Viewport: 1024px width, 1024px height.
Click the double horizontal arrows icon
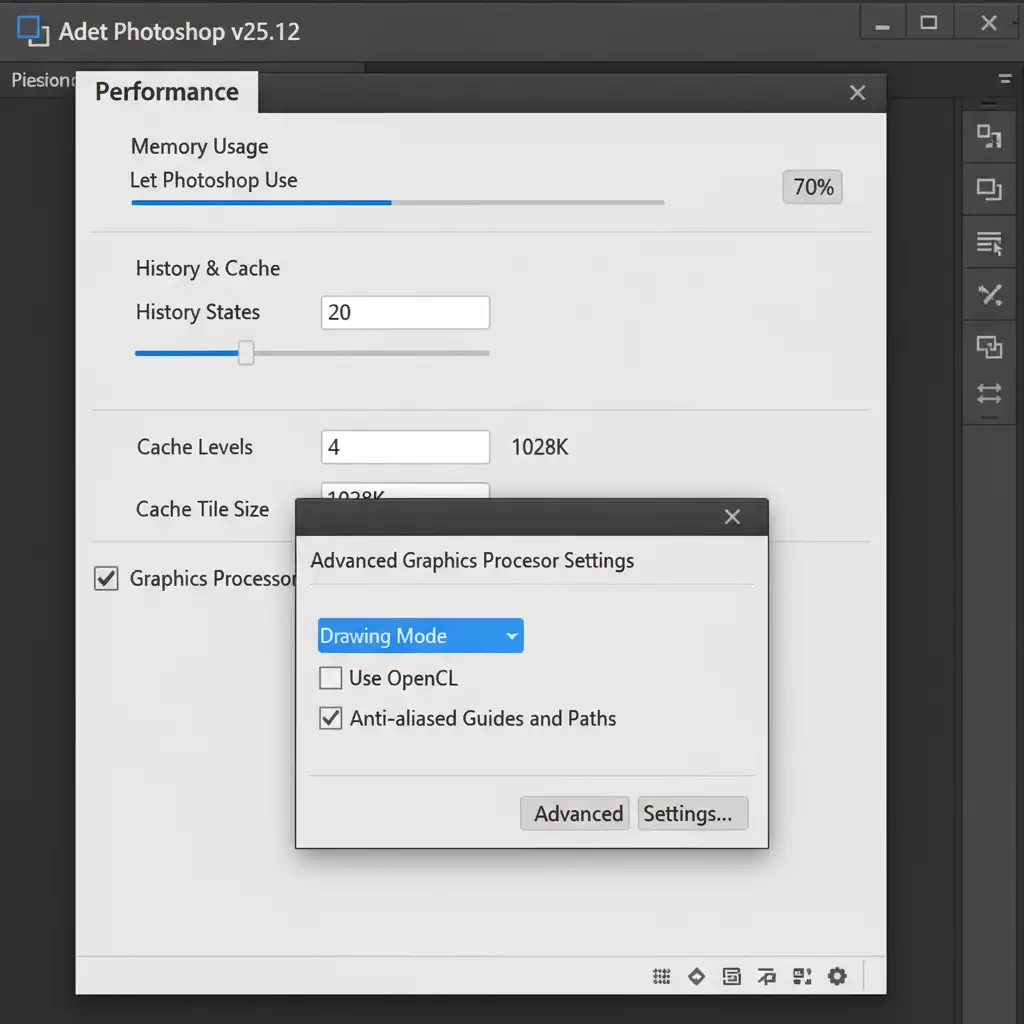(x=989, y=393)
